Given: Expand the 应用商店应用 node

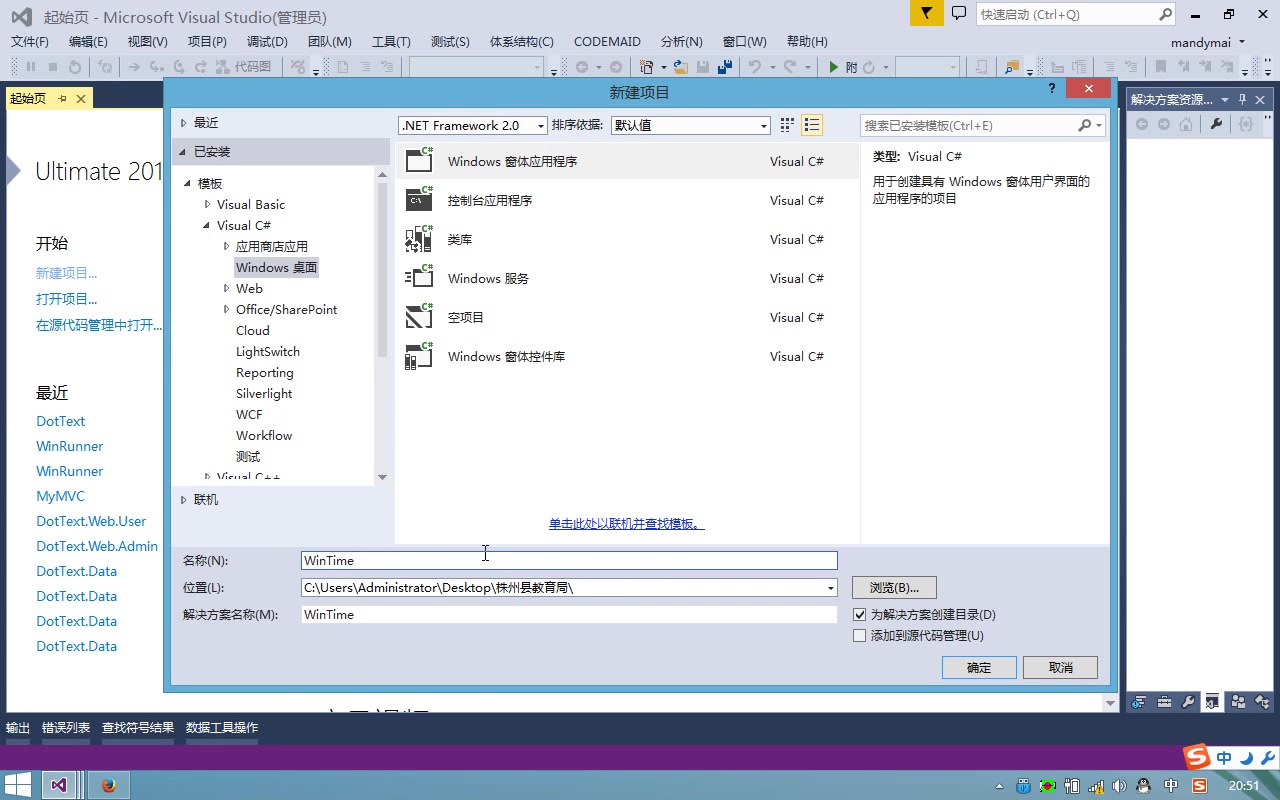Looking at the screenshot, I should click(226, 246).
